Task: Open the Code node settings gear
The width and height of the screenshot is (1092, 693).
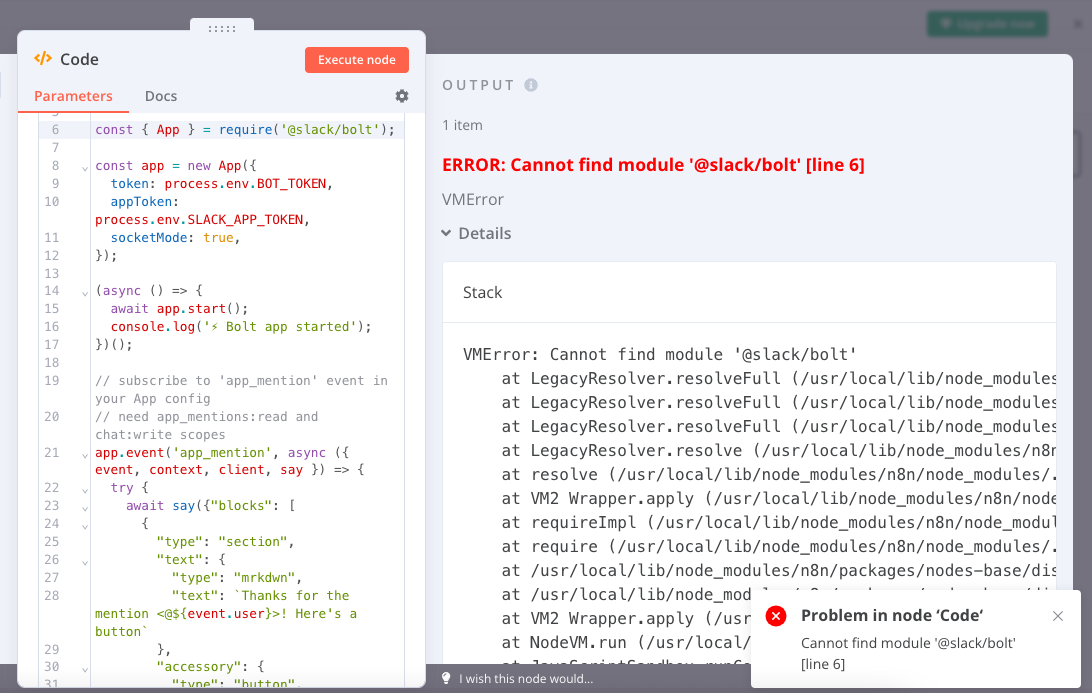Action: (x=401, y=96)
